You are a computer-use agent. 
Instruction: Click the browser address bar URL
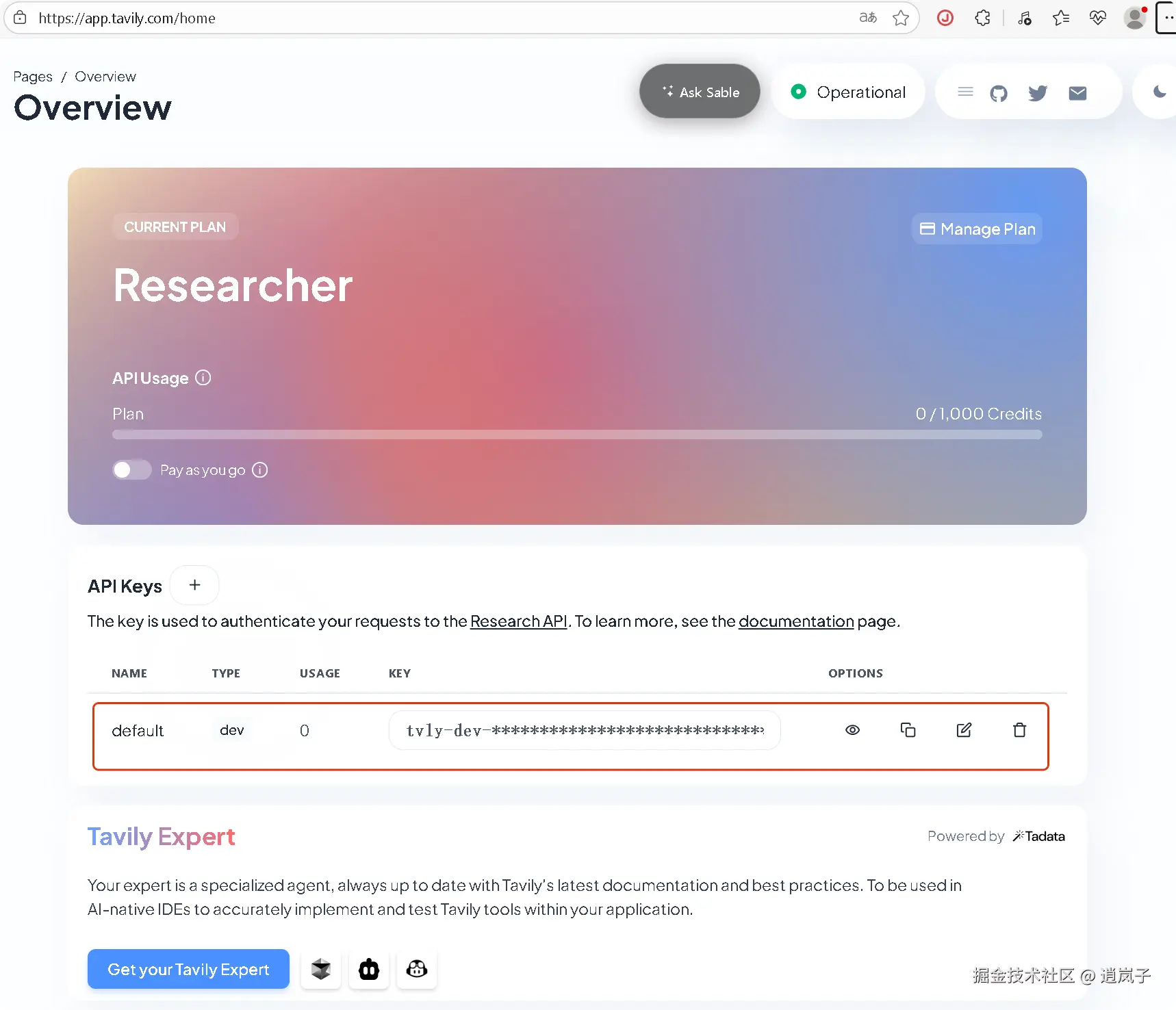[x=127, y=18]
